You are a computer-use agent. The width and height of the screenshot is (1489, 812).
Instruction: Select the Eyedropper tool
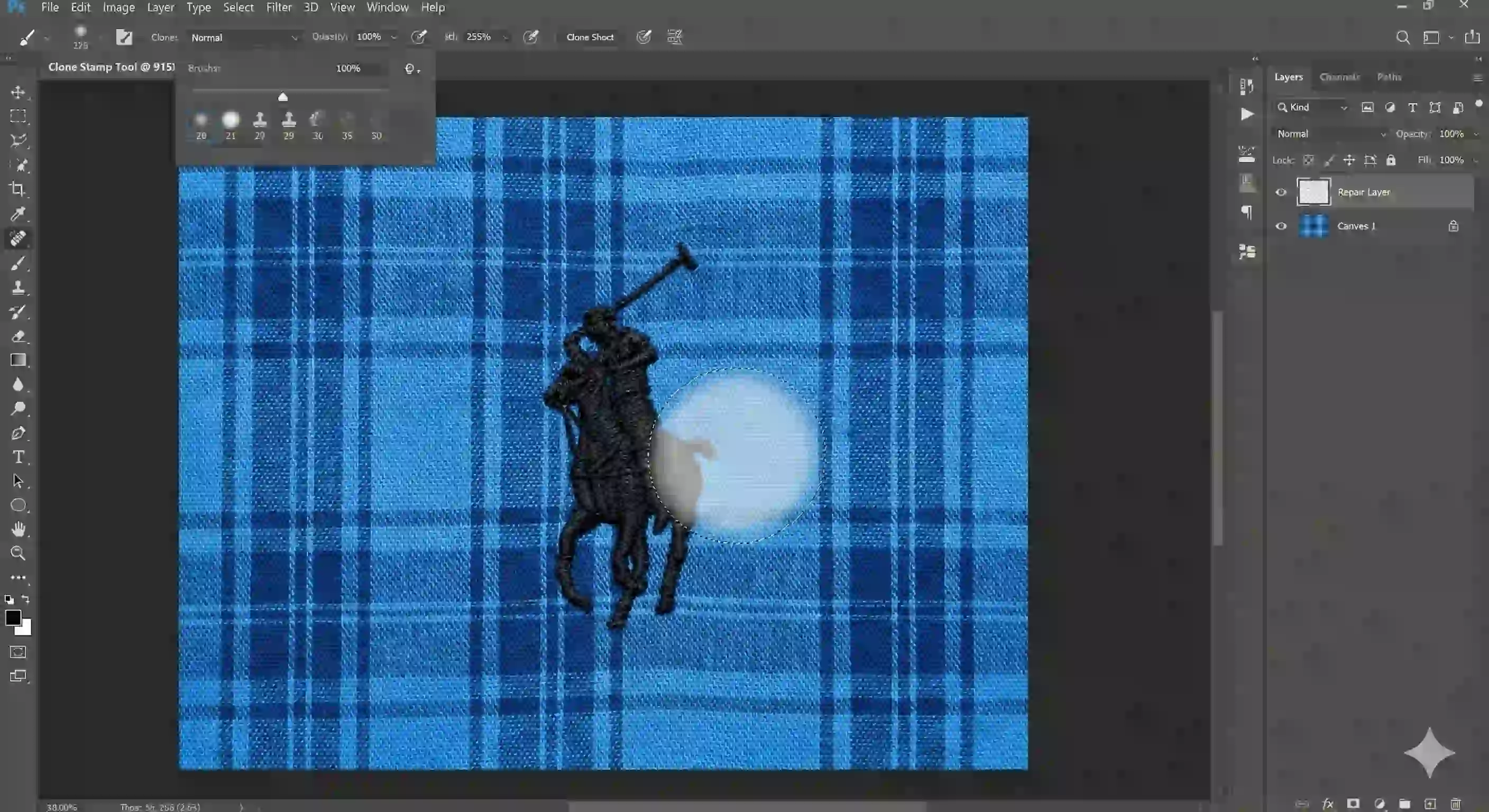point(18,215)
